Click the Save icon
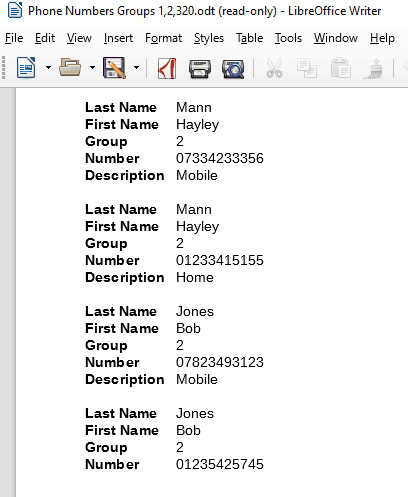The width and height of the screenshot is (408, 497). coord(114,68)
